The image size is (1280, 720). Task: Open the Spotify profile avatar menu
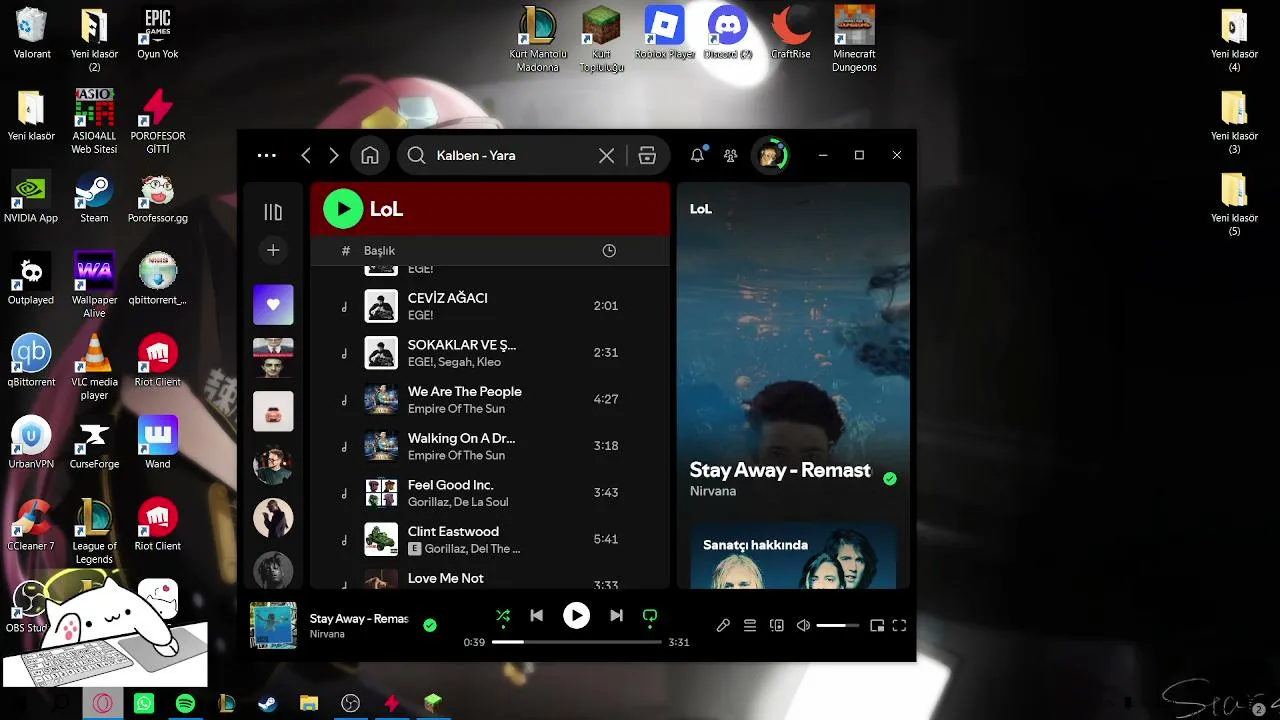pyautogui.click(x=770, y=155)
